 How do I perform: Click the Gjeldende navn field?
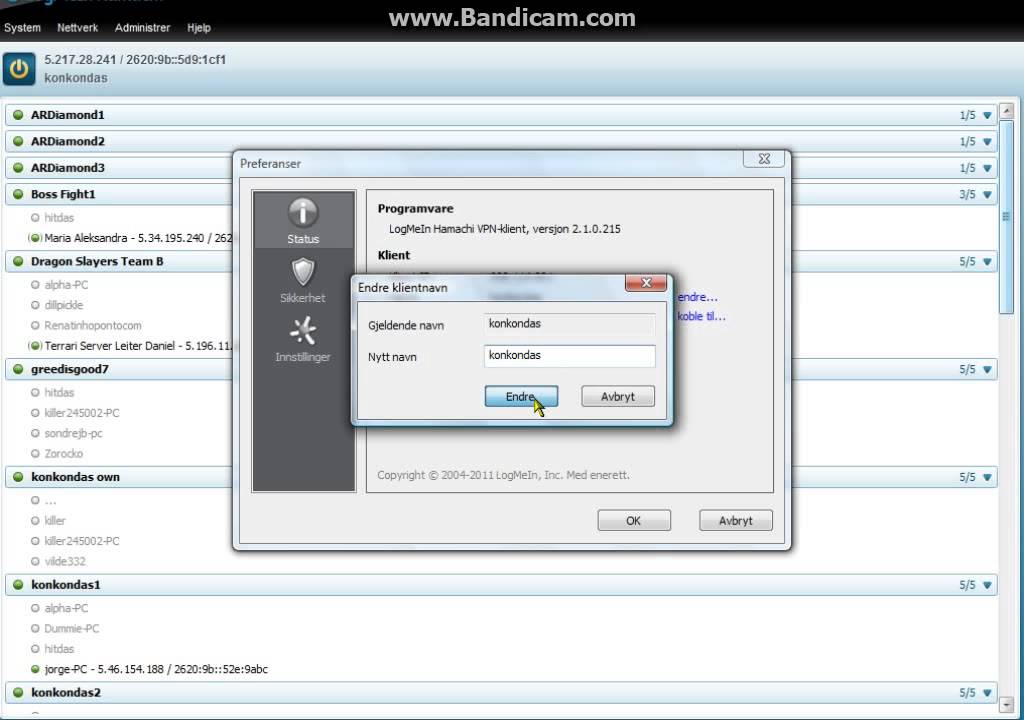point(569,324)
